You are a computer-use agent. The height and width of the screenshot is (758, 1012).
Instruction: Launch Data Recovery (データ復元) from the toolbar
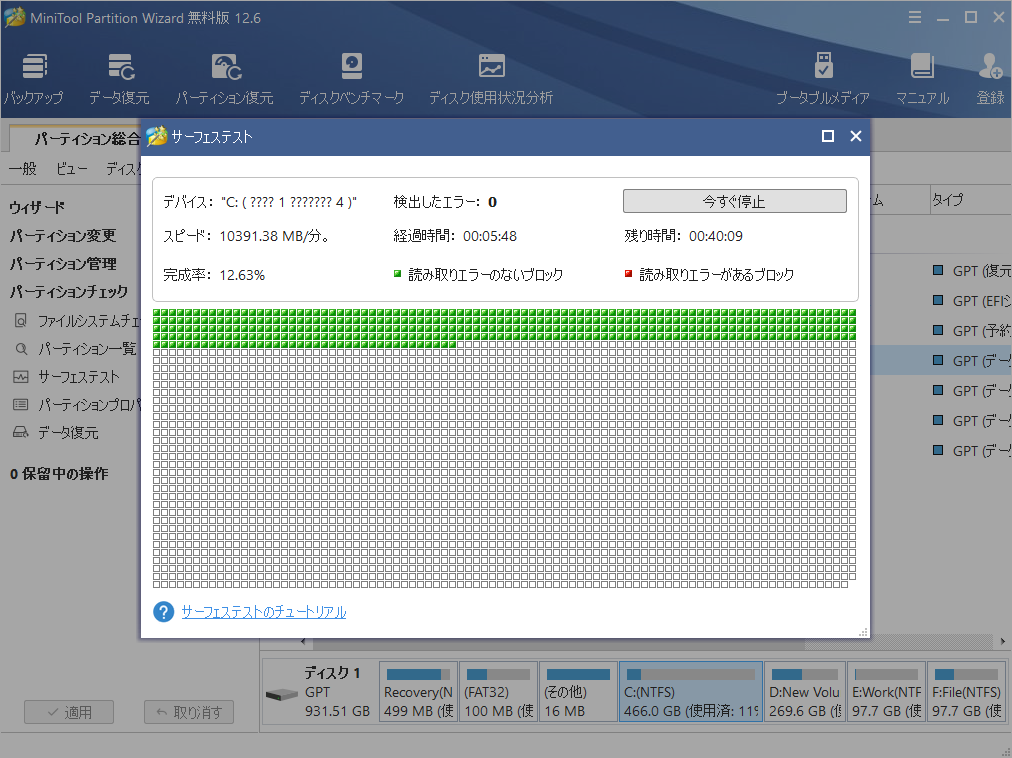pos(119,79)
